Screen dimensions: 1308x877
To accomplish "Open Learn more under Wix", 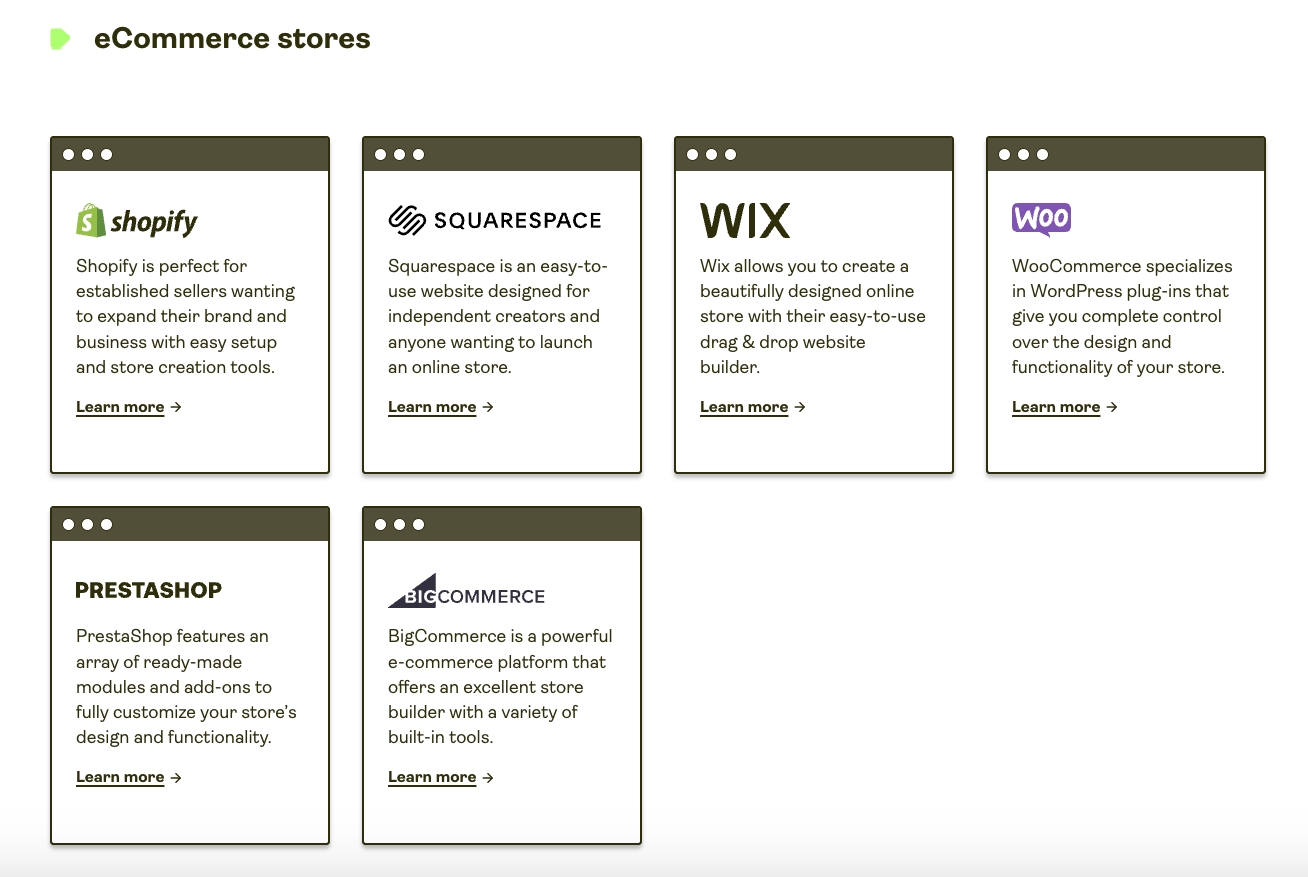I will [x=744, y=407].
